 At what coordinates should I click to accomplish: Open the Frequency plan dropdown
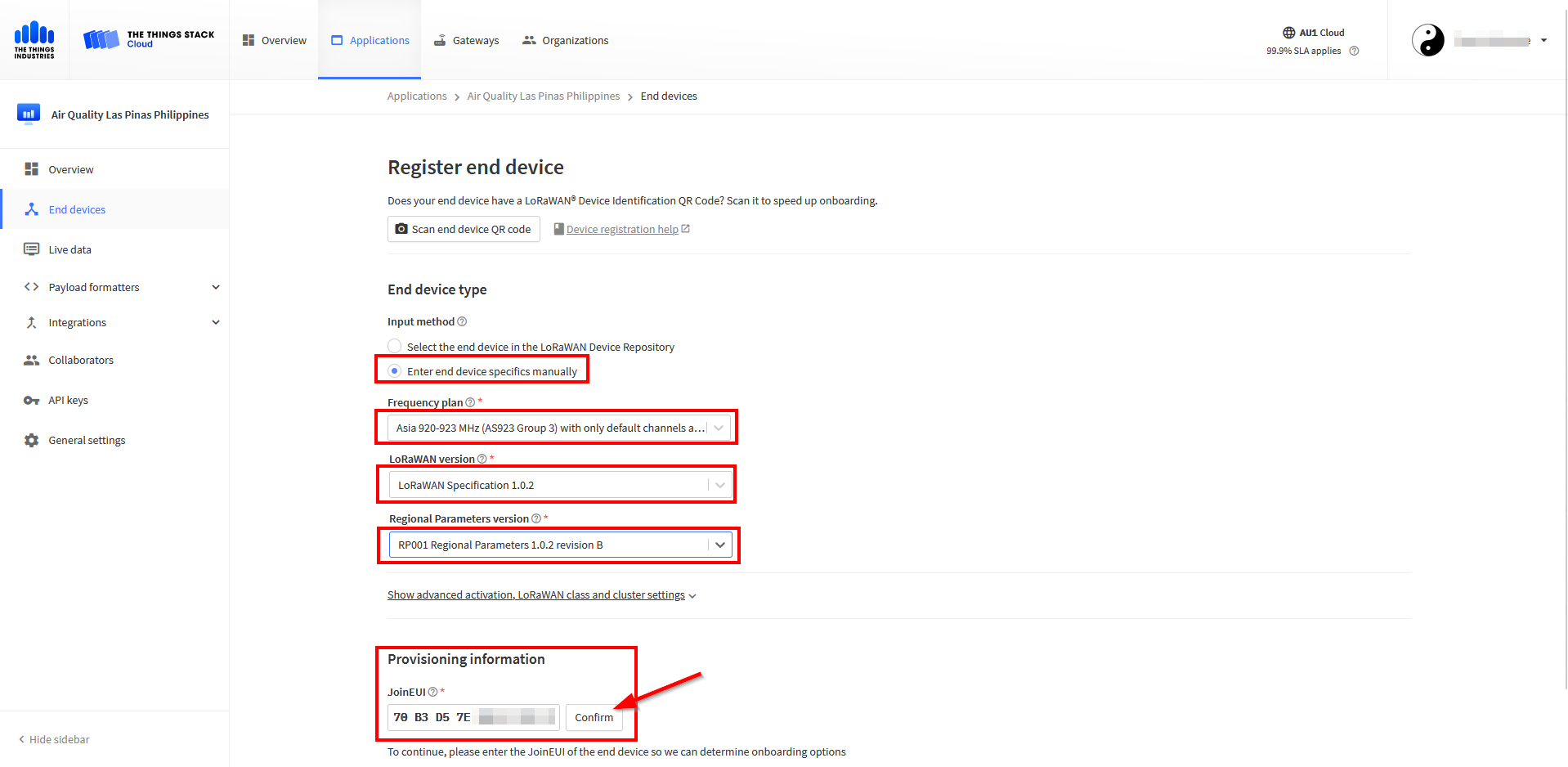[559, 428]
